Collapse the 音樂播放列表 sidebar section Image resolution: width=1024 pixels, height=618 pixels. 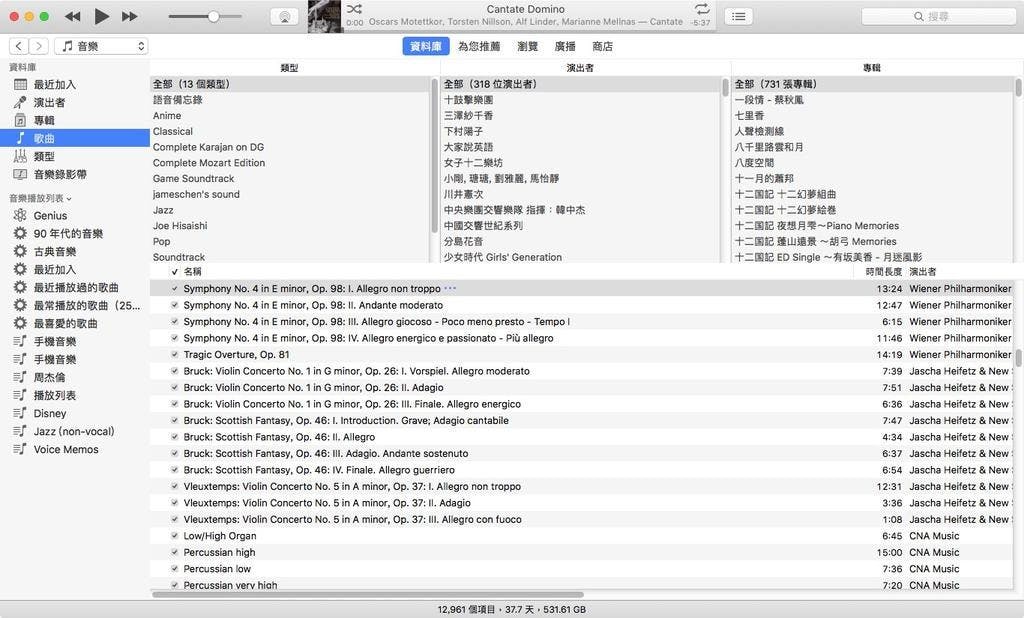click(69, 199)
